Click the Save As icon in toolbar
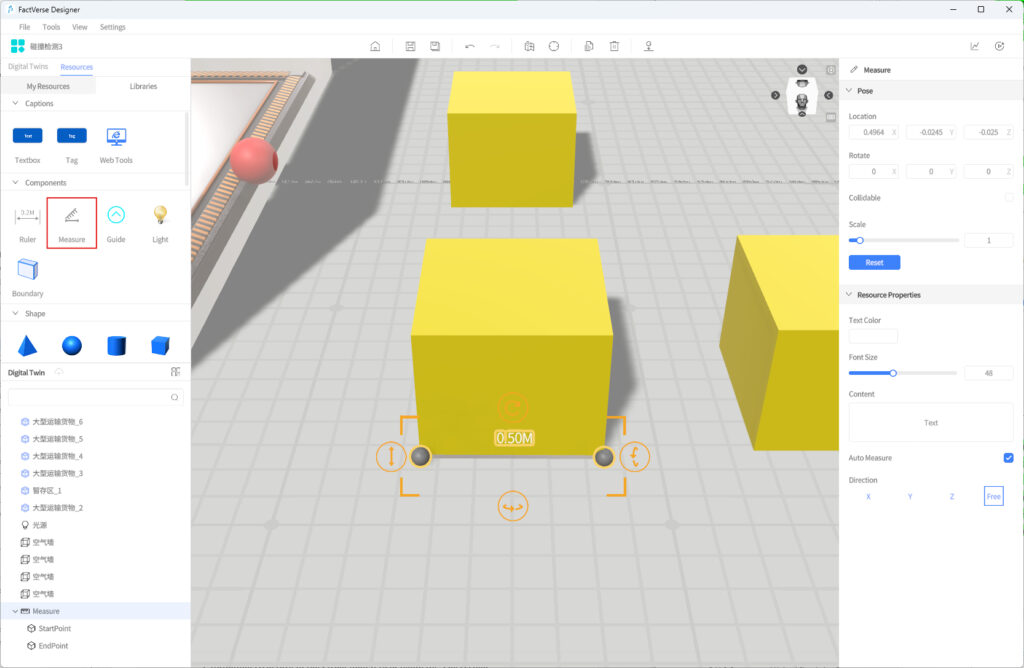 [435, 46]
